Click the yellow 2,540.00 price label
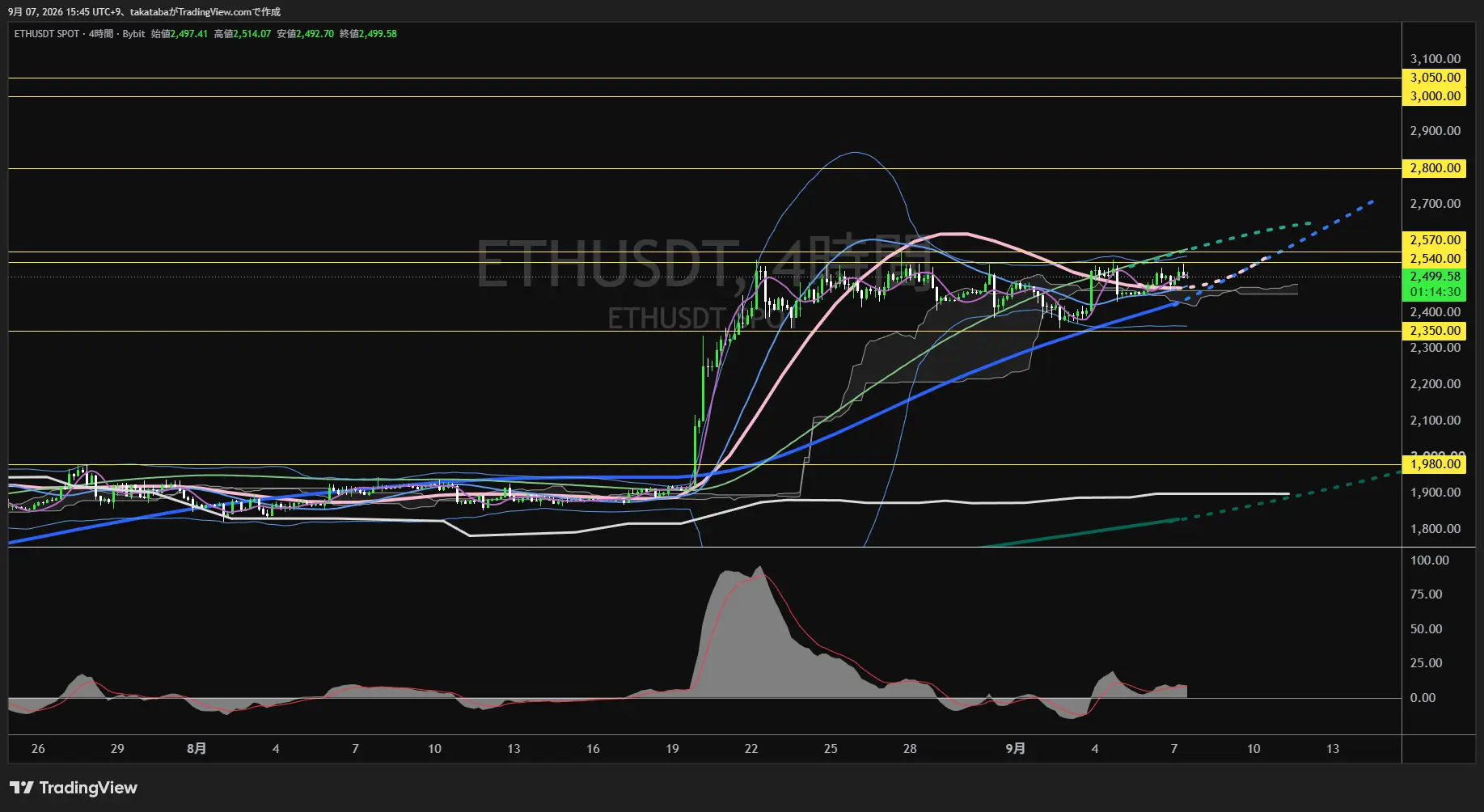Screen dimensions: 1484x812 [1435, 259]
